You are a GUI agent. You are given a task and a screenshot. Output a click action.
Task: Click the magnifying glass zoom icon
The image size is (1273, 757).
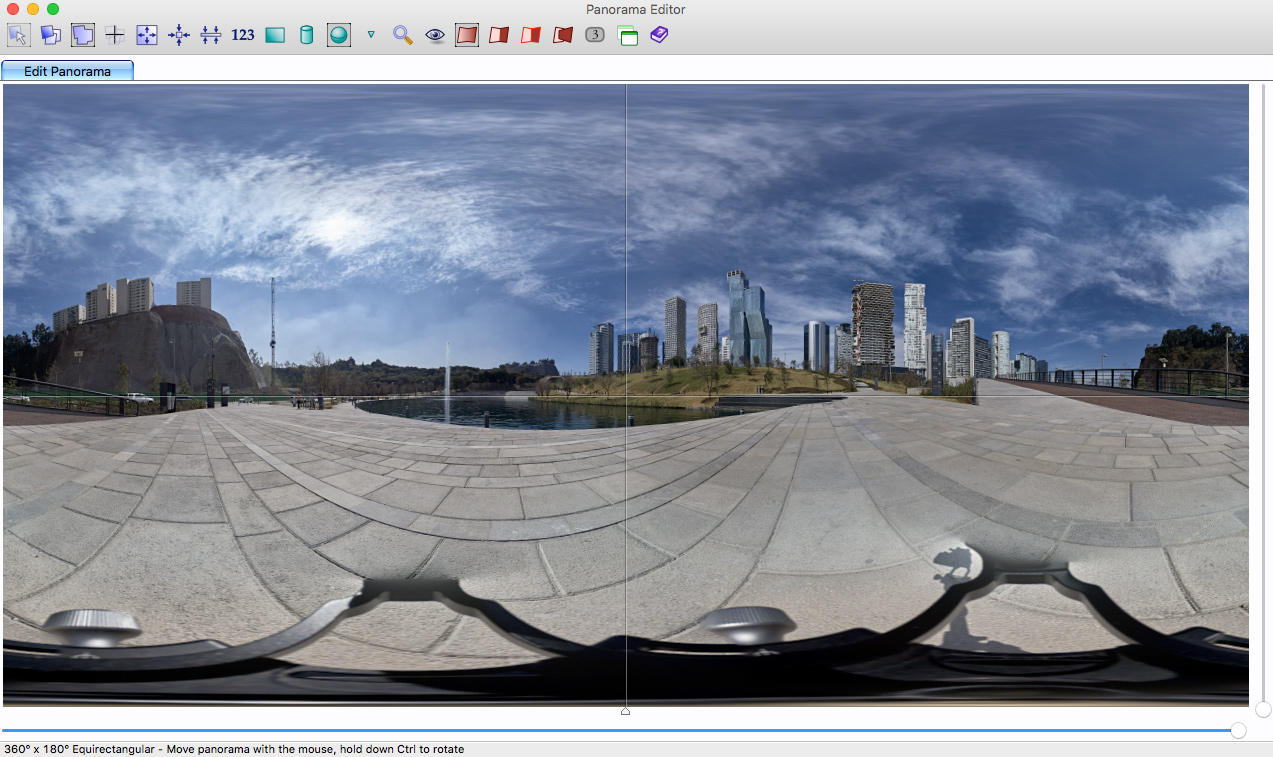coord(403,35)
